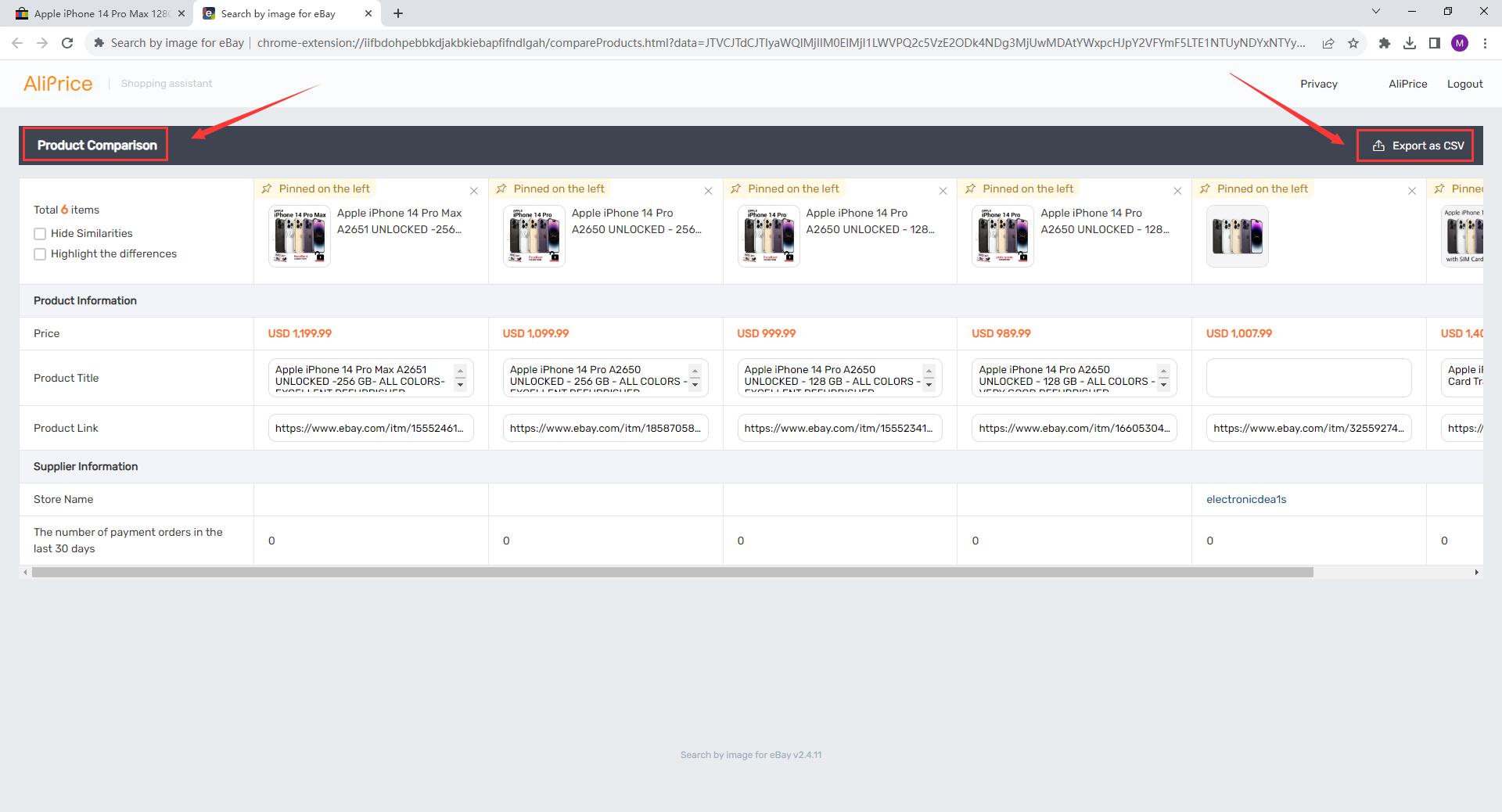The image size is (1502, 812).
Task: Bookmark this page with the star icon
Action: coord(1353,43)
